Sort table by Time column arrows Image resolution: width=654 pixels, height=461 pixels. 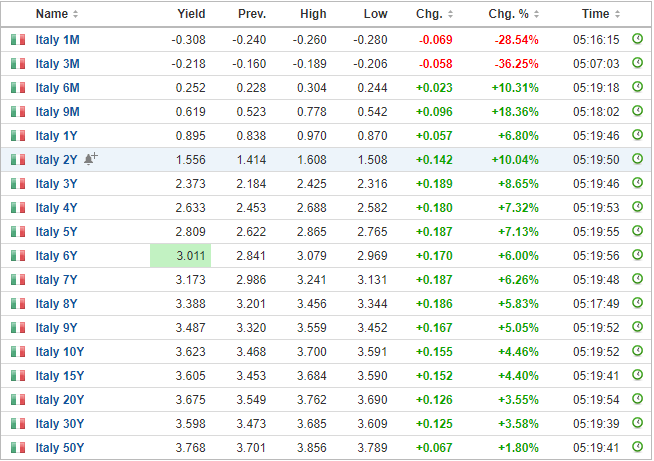click(x=617, y=14)
